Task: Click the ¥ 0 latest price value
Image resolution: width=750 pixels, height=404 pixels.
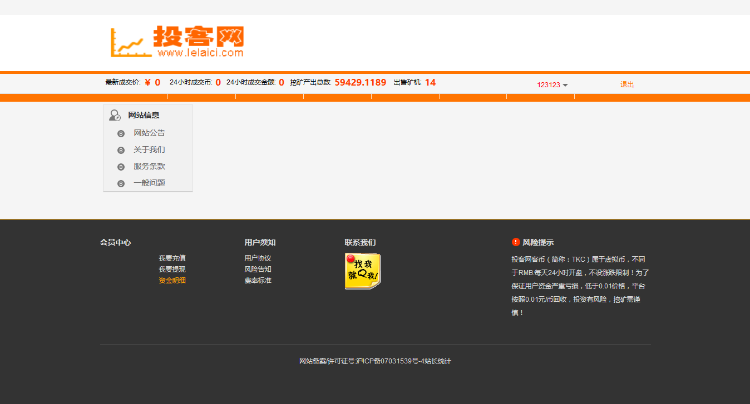Action: 153,82
